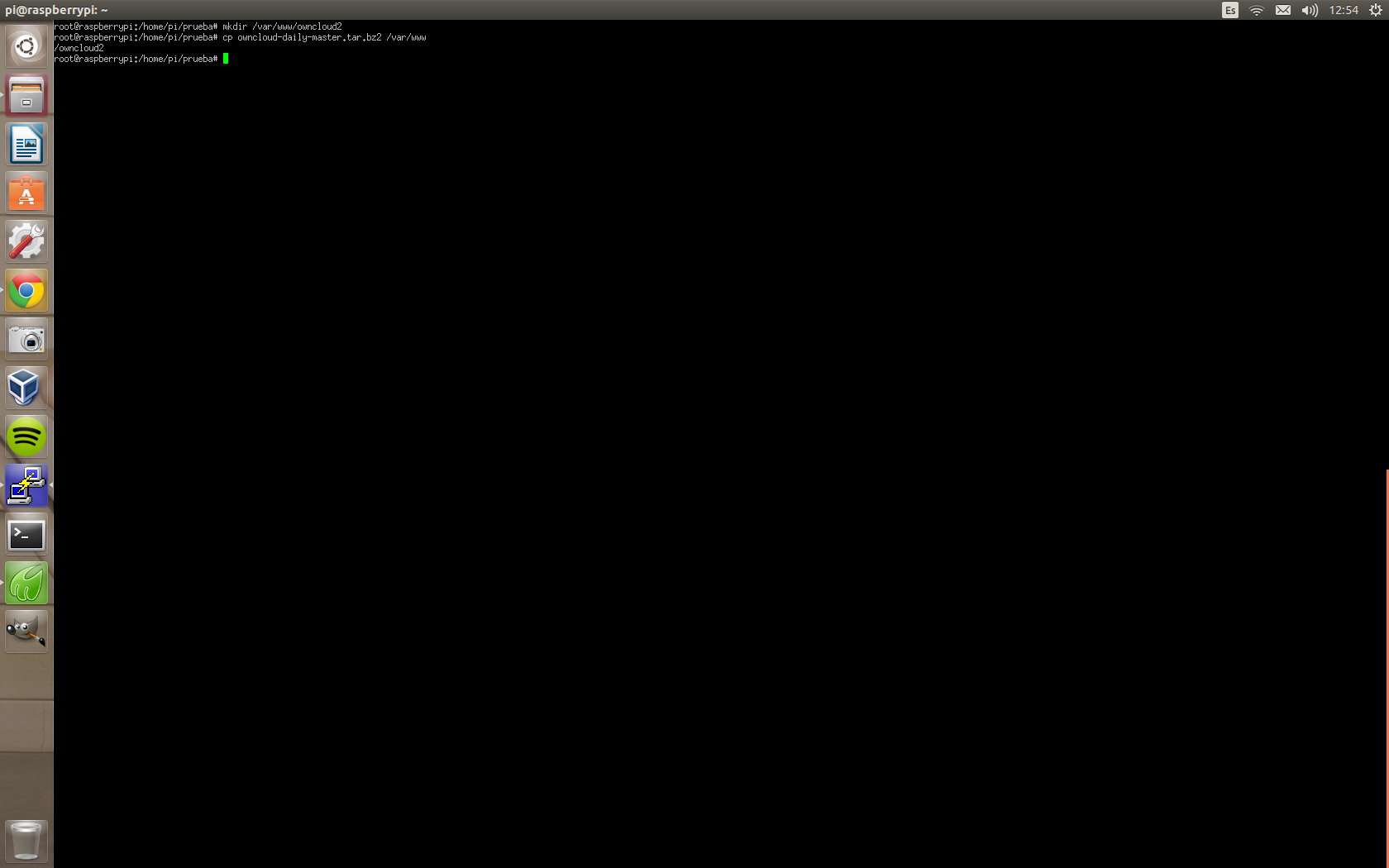
Task: Launch the green leaf application
Action: pos(26,584)
